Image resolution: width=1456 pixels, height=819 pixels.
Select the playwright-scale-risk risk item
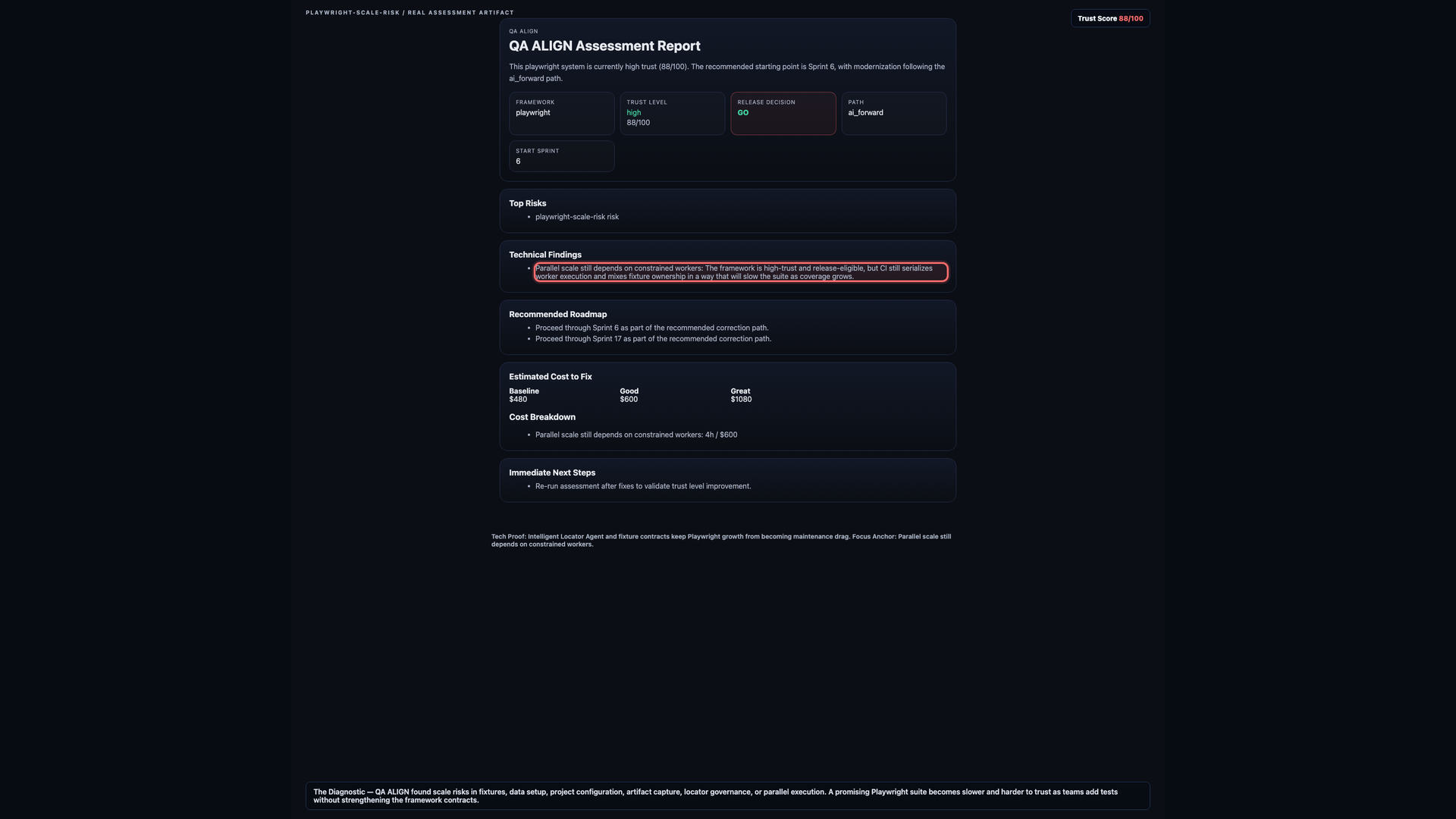(576, 217)
